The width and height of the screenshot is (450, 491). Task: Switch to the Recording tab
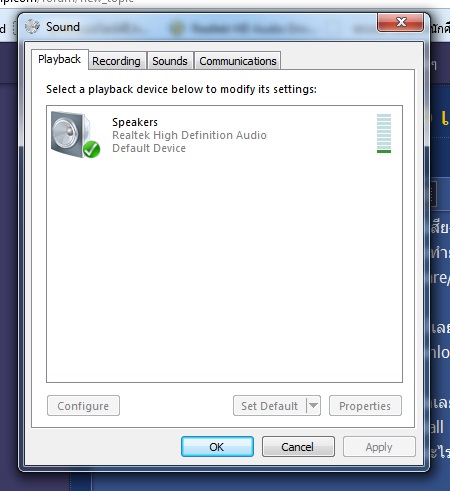(x=116, y=61)
